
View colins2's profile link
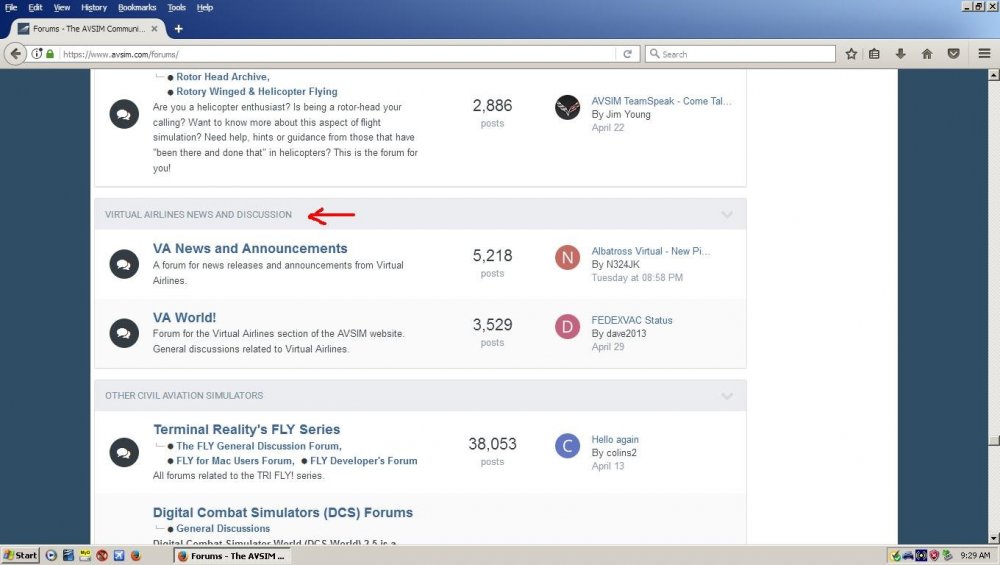(x=621, y=453)
